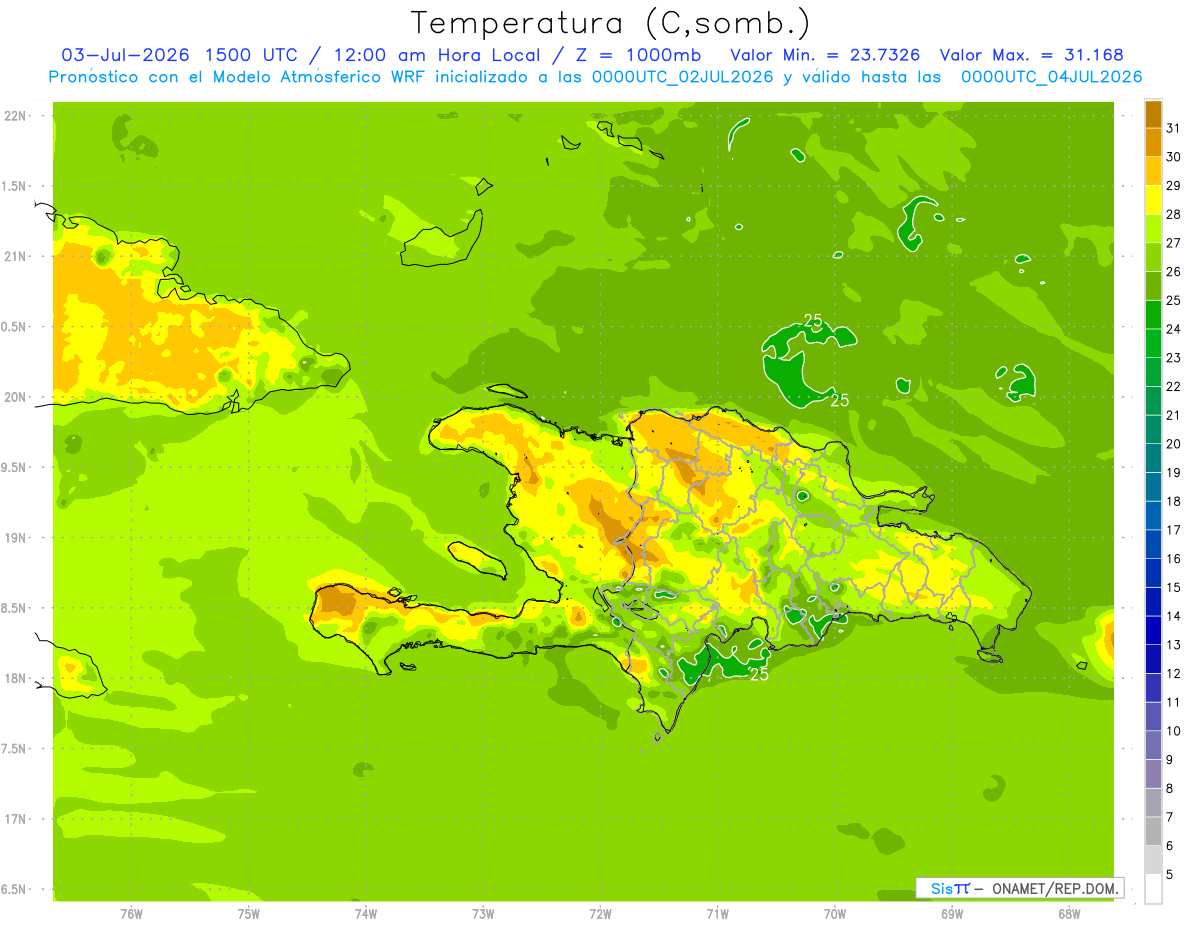Click the legend value label 20
1200x927 pixels.
coord(1173,444)
